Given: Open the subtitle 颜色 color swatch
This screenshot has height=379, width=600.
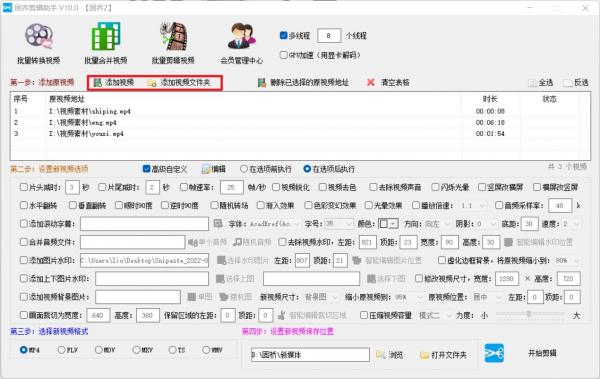Looking at the screenshot, I should pyautogui.click(x=388, y=224).
